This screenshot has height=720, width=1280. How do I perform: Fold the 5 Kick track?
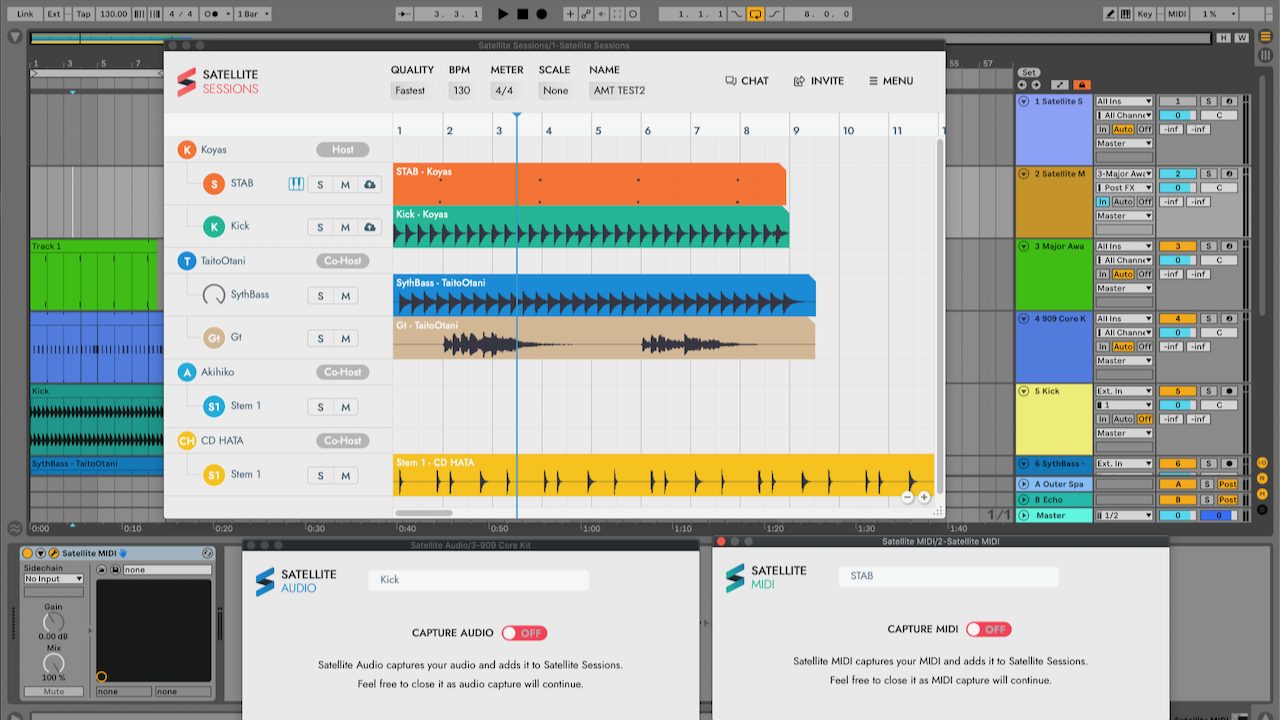(x=1024, y=391)
